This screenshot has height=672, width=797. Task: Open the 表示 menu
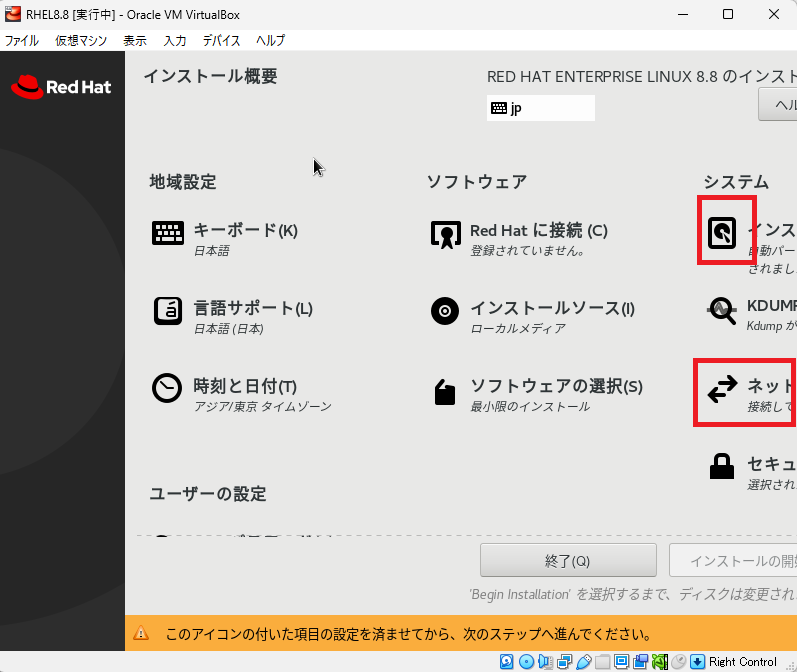click(135, 41)
